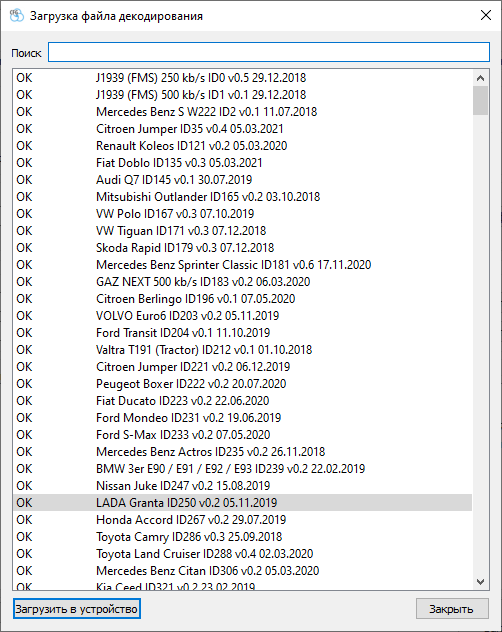The height and width of the screenshot is (632, 502).
Task: Click the scrollbar up arrow
Action: click(480, 78)
